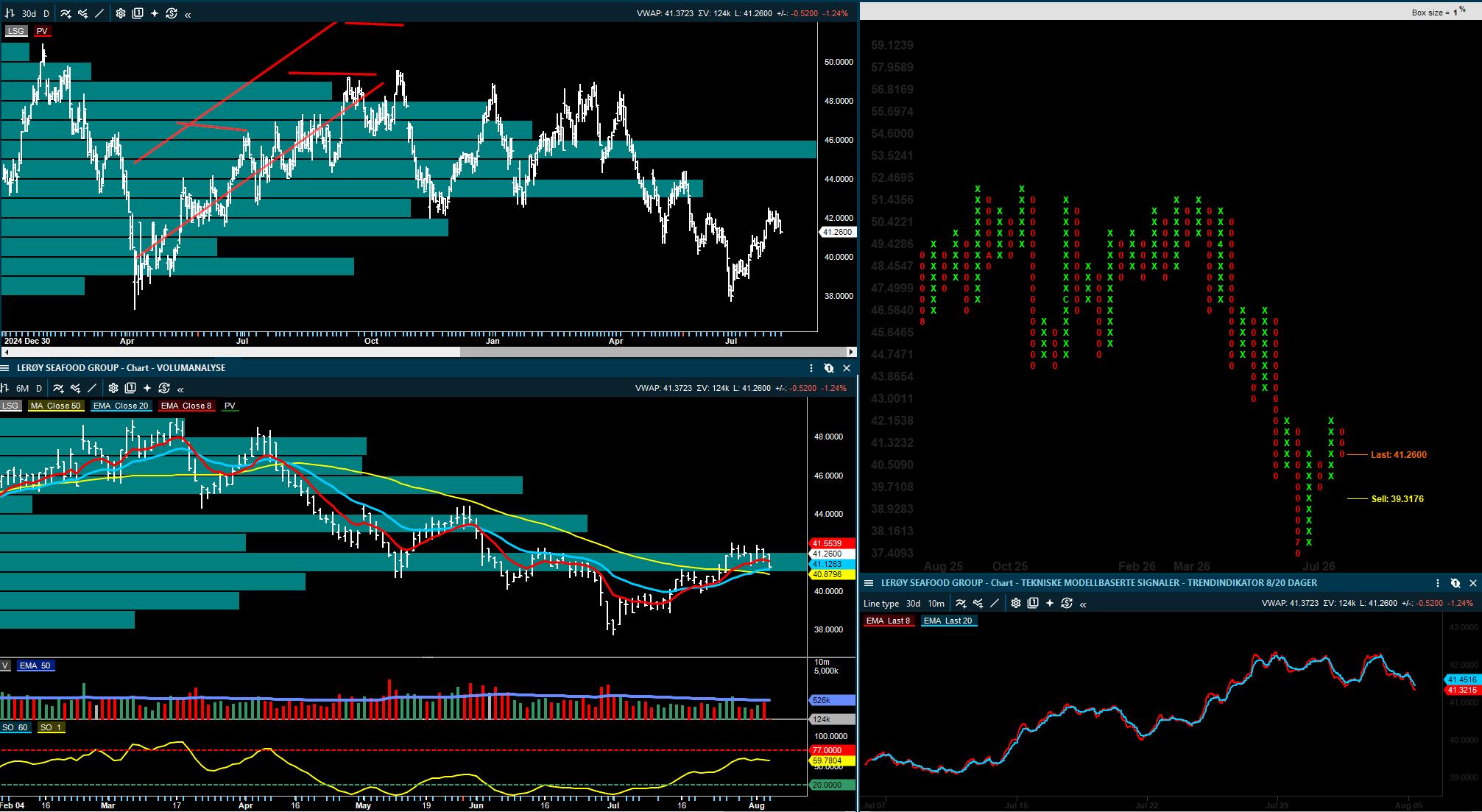Add an indicator in the top chart toolbar
Viewport: 1482px width, 812px height.
pos(66,13)
